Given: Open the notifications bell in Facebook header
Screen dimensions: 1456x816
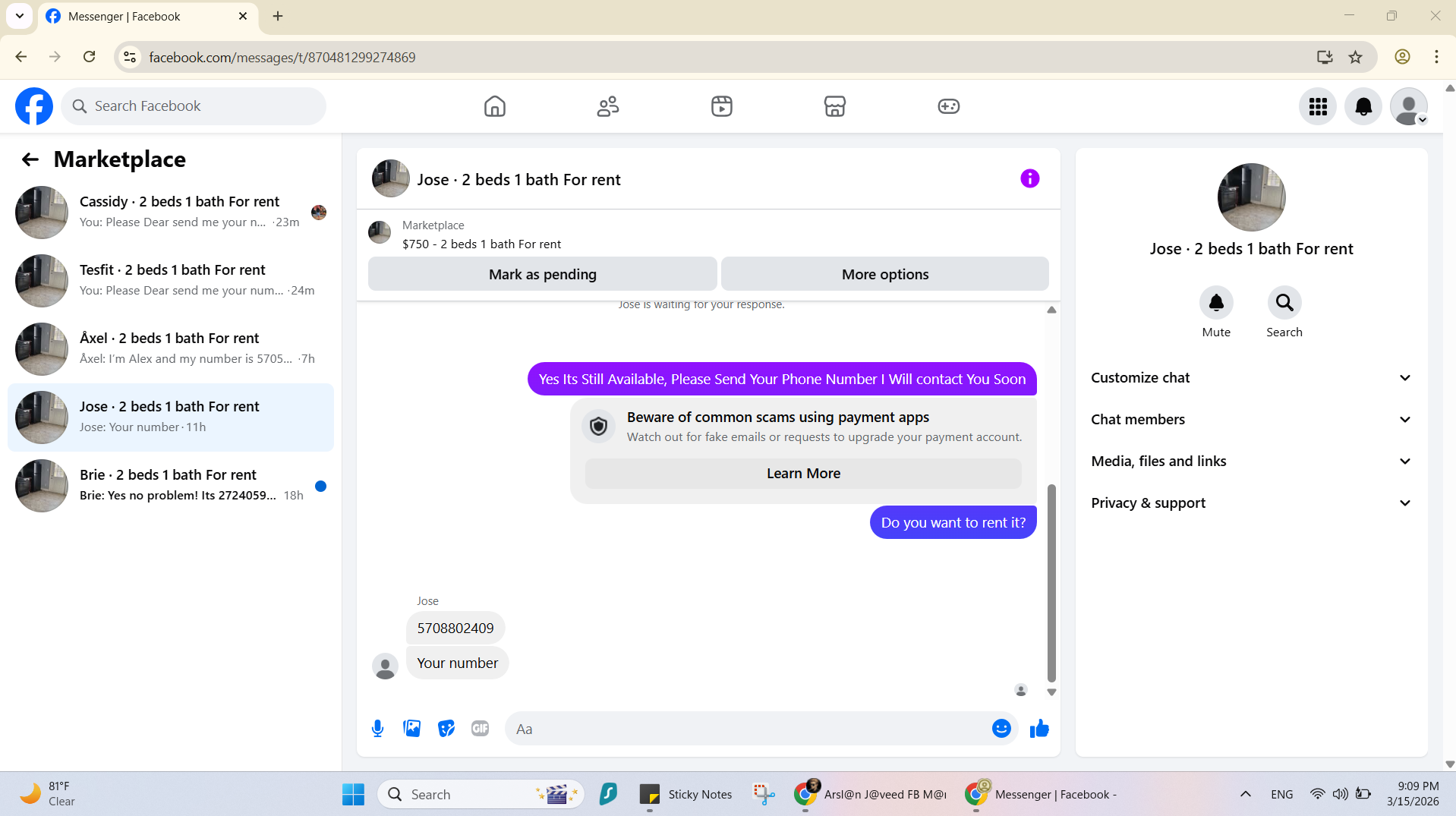Looking at the screenshot, I should 1363,106.
